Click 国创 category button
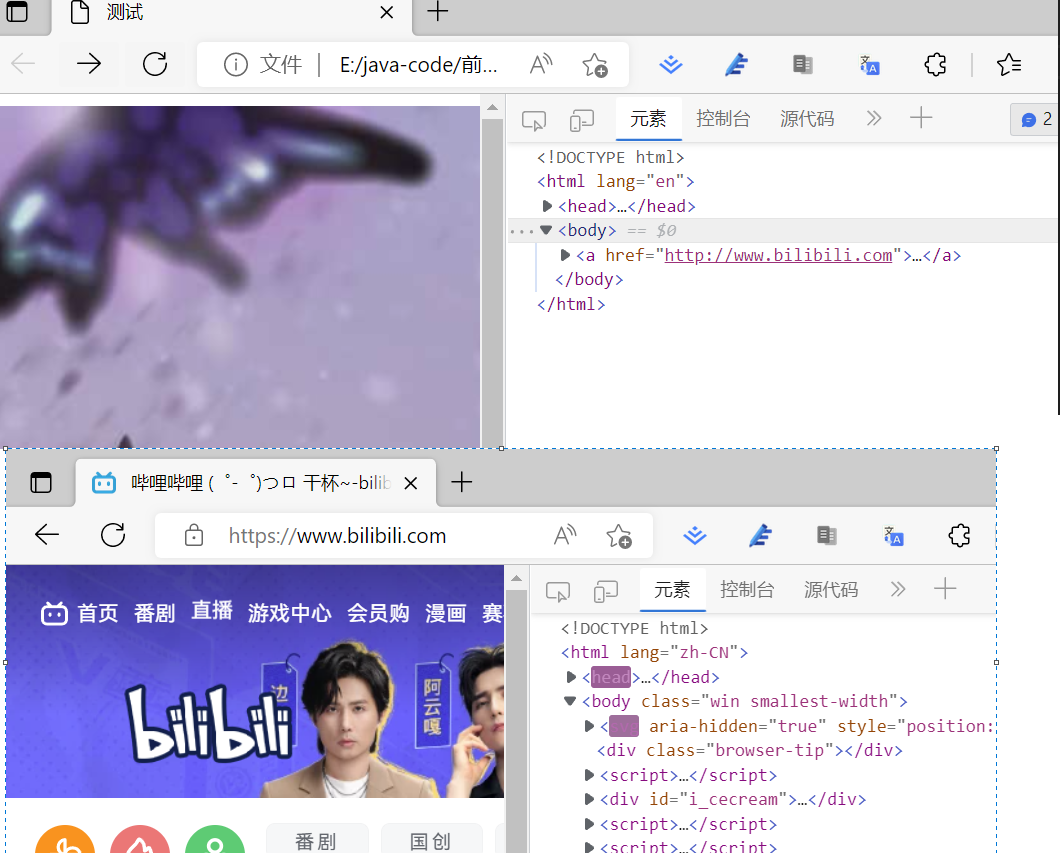Viewport: 1060px width, 853px height. (430, 840)
